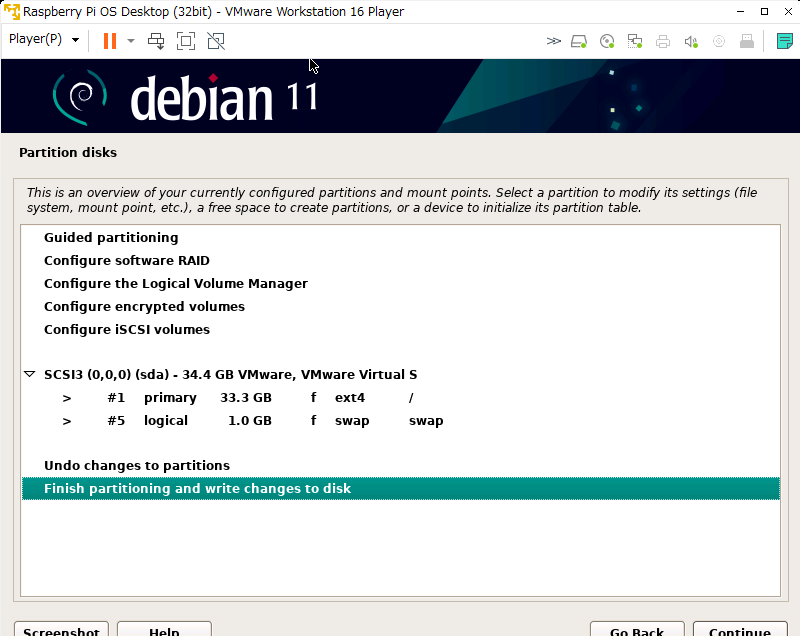Select partition #1 primary ext4 row
The image size is (800, 636).
click(x=401, y=398)
